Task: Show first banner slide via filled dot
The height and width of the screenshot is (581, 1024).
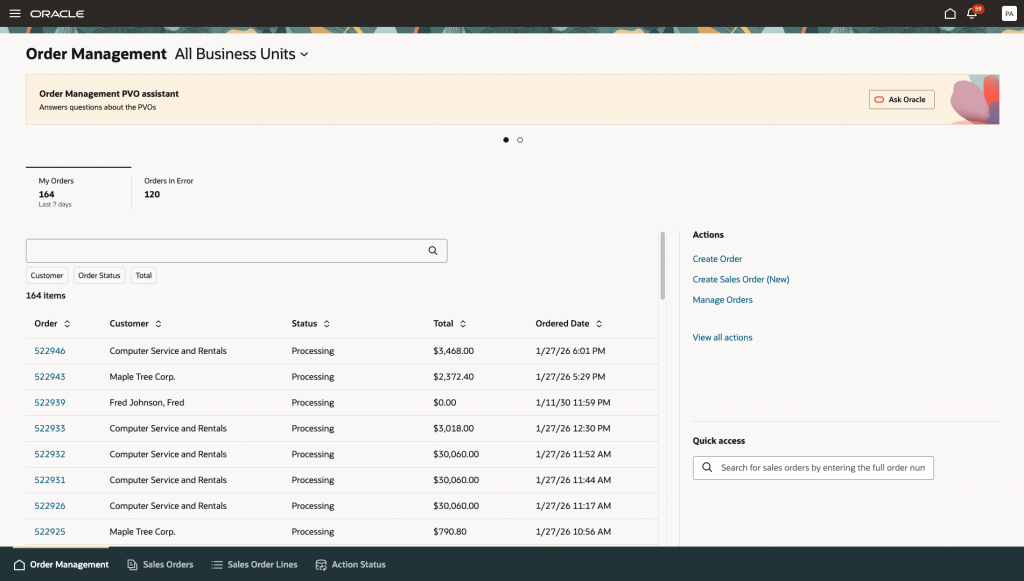Action: [x=506, y=140]
